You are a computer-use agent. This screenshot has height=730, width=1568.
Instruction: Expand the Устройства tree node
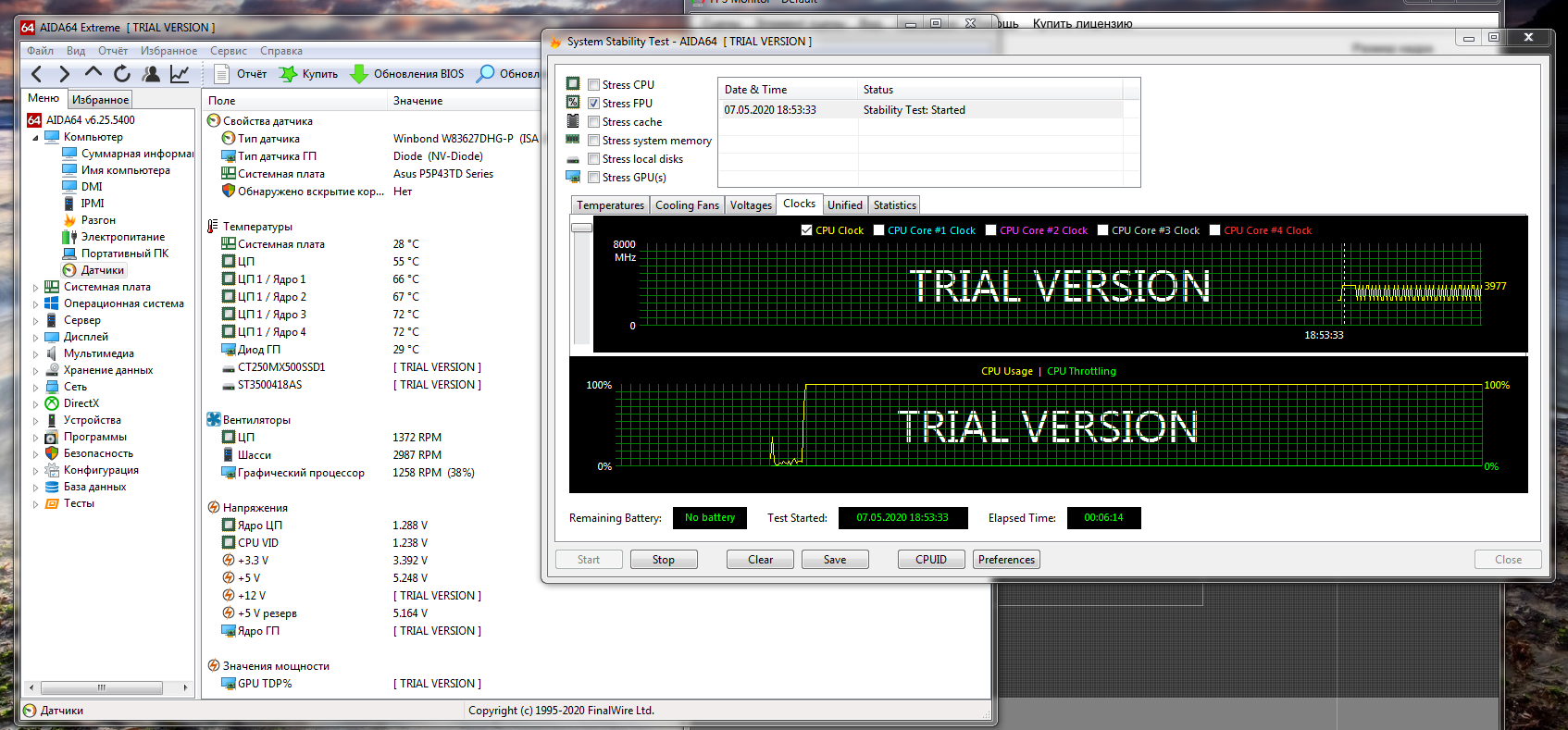(x=36, y=421)
